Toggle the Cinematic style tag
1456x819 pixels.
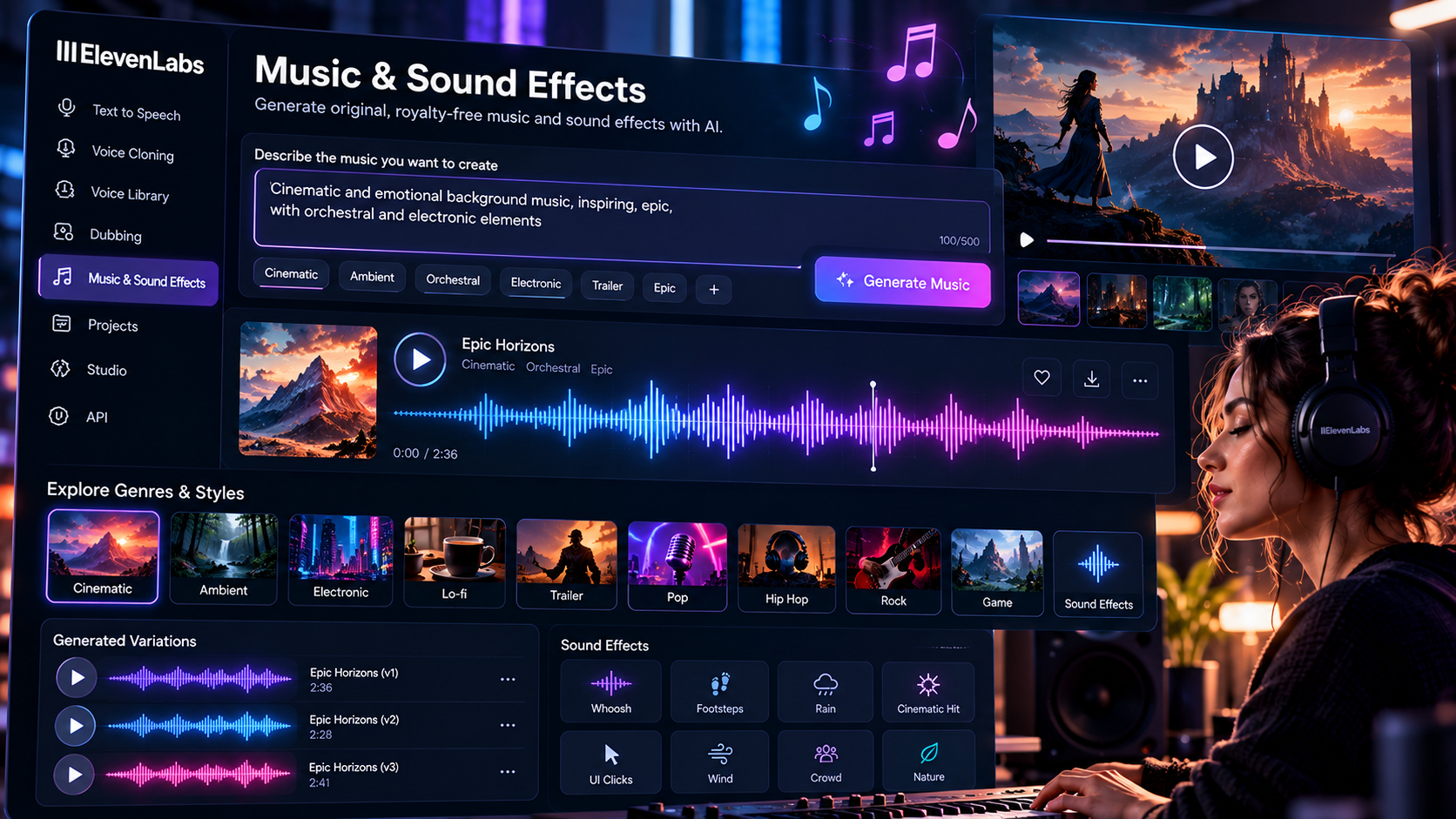(x=292, y=273)
